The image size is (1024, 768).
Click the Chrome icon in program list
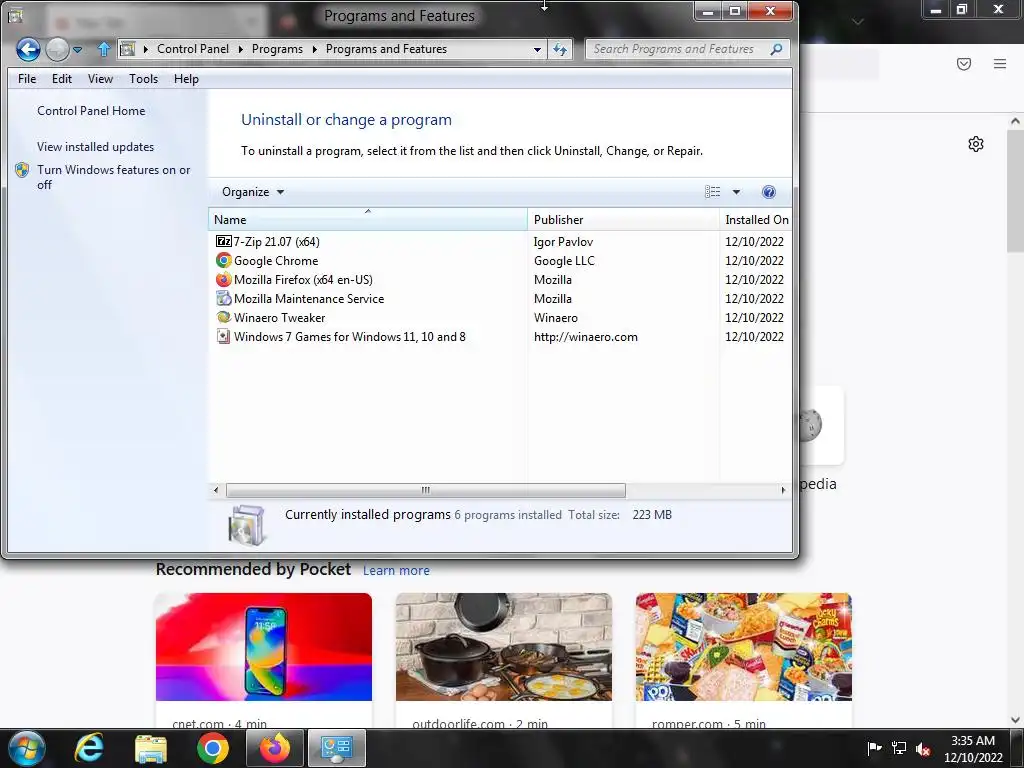click(x=223, y=261)
